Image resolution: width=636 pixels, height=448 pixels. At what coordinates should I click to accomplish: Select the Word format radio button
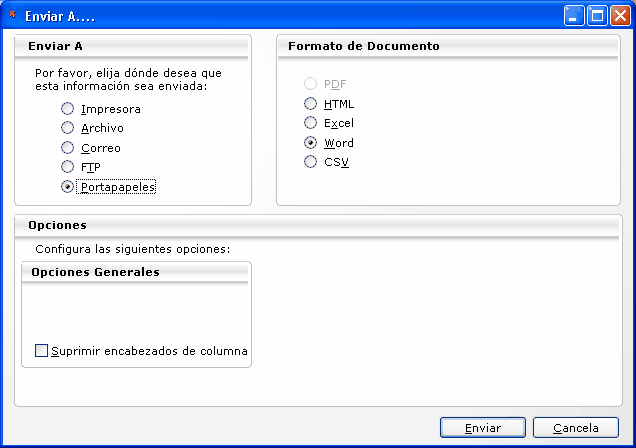pyautogui.click(x=311, y=143)
